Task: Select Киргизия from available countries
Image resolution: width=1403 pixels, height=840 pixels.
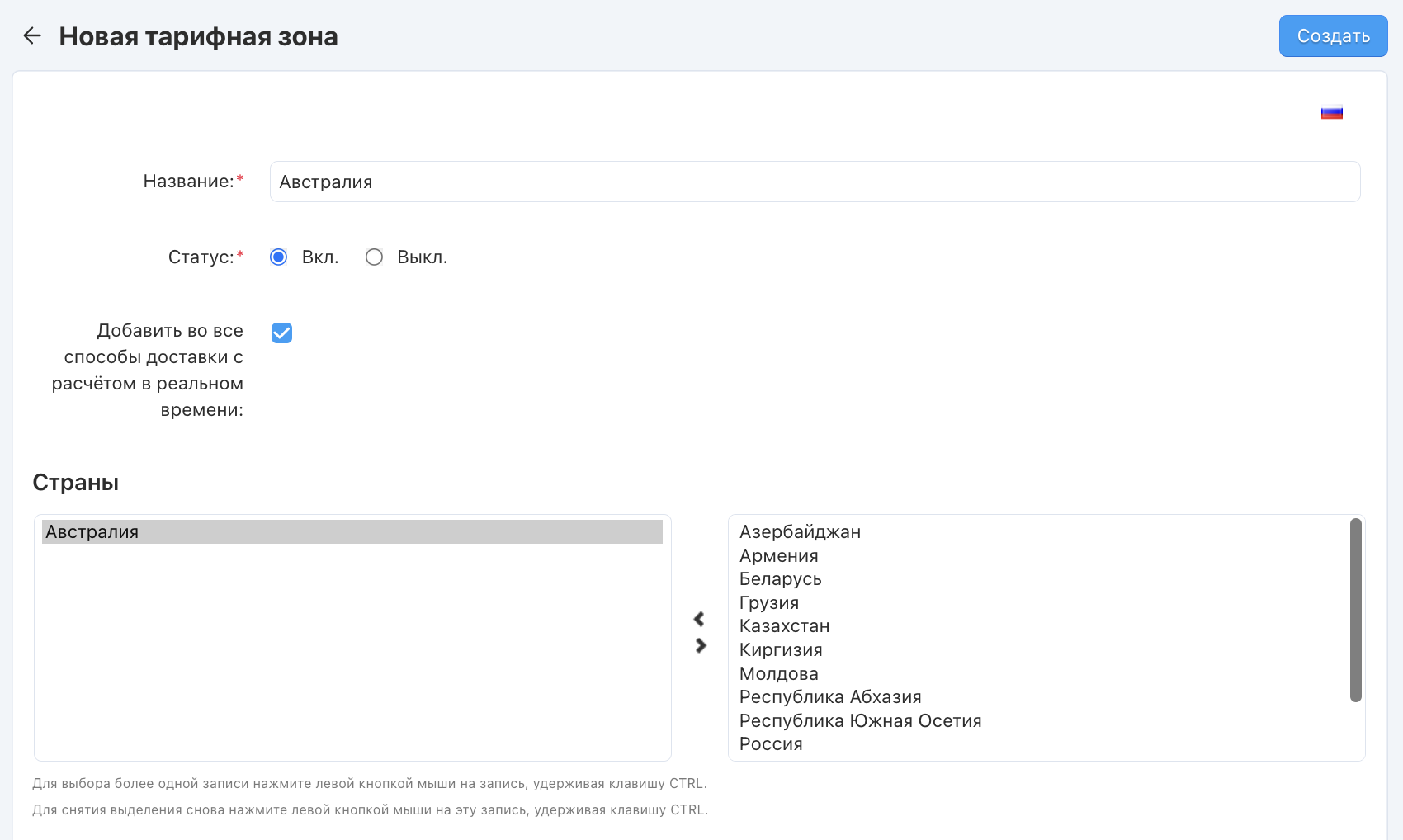Action: (x=780, y=650)
